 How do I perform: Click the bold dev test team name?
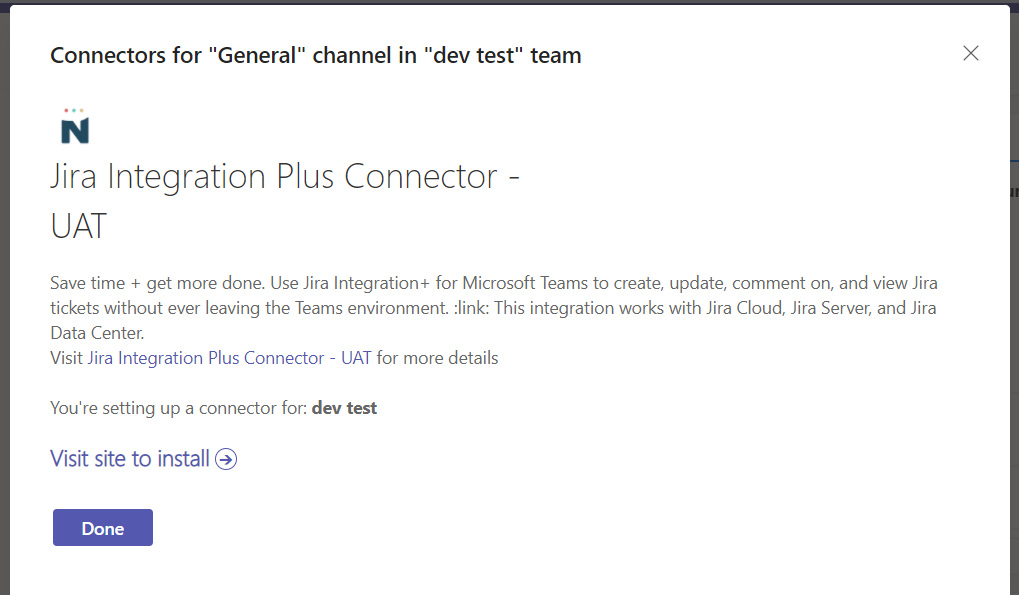click(344, 408)
